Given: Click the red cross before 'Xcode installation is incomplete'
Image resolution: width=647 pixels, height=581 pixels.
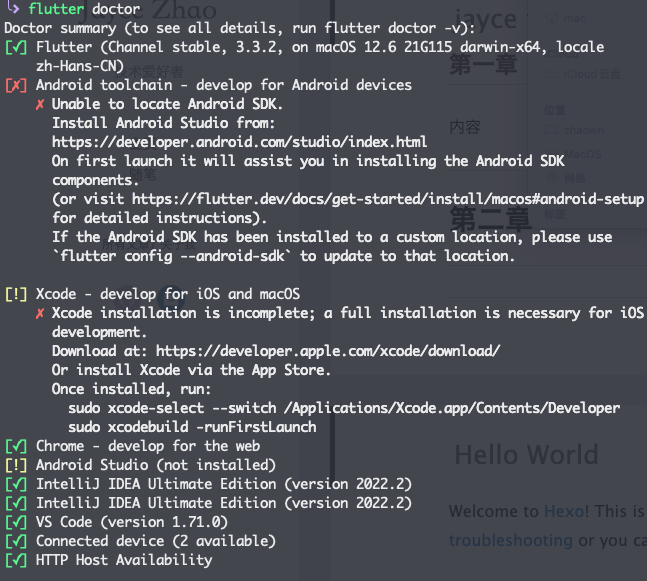Looking at the screenshot, I should (40, 313).
